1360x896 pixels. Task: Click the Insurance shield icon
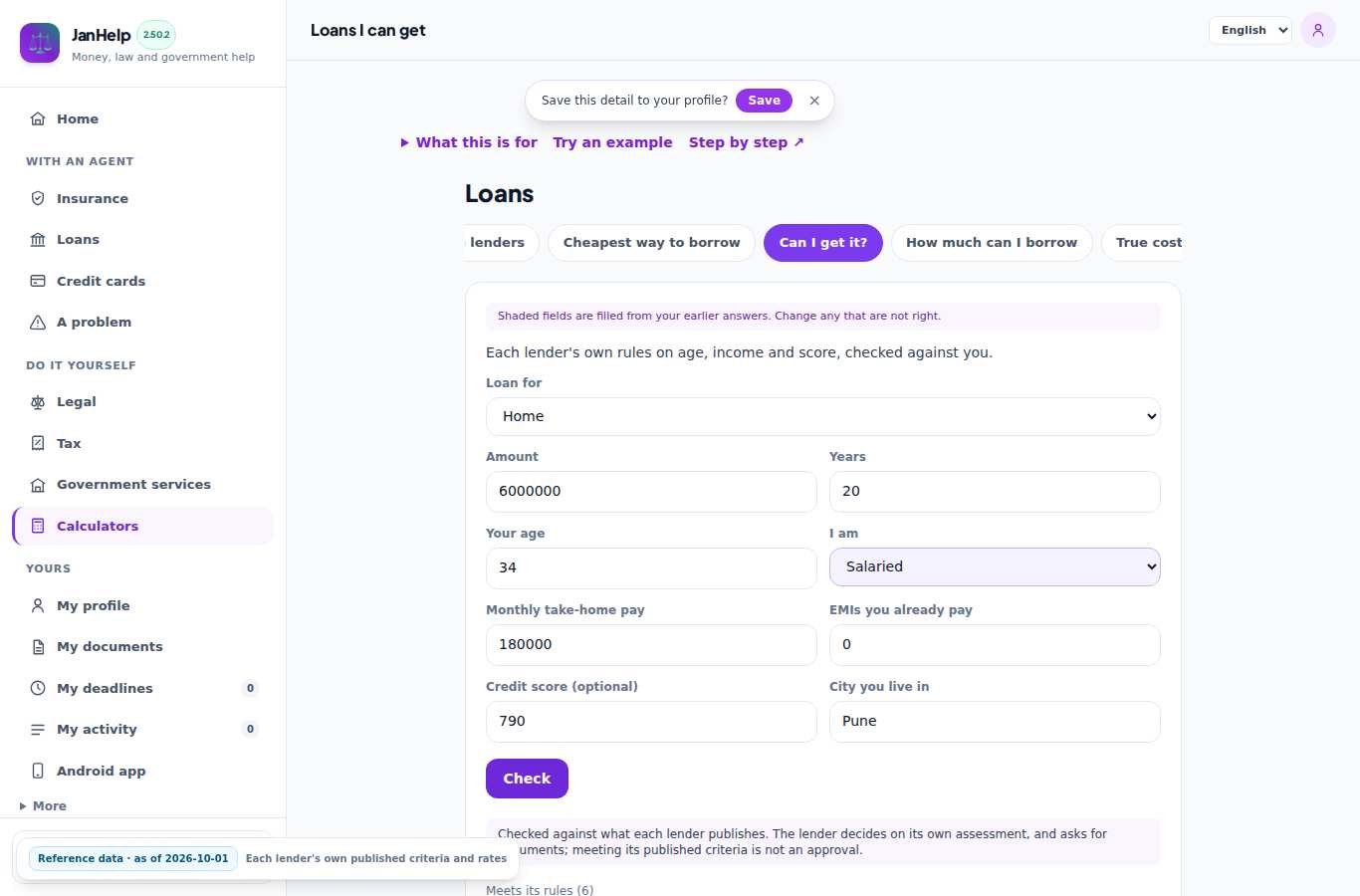[38, 198]
